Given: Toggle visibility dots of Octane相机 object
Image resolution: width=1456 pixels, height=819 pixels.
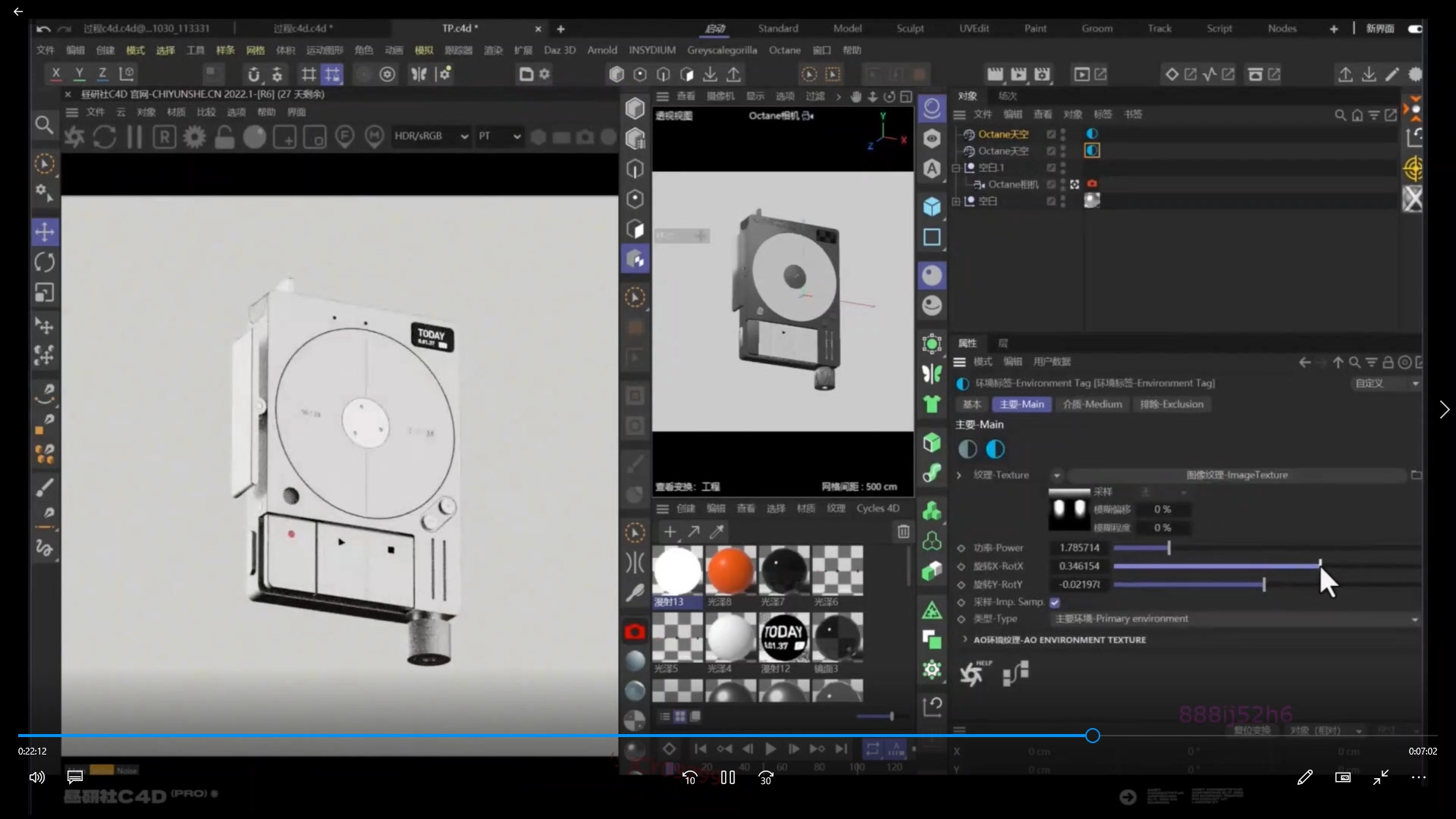Looking at the screenshot, I should (x=1063, y=184).
